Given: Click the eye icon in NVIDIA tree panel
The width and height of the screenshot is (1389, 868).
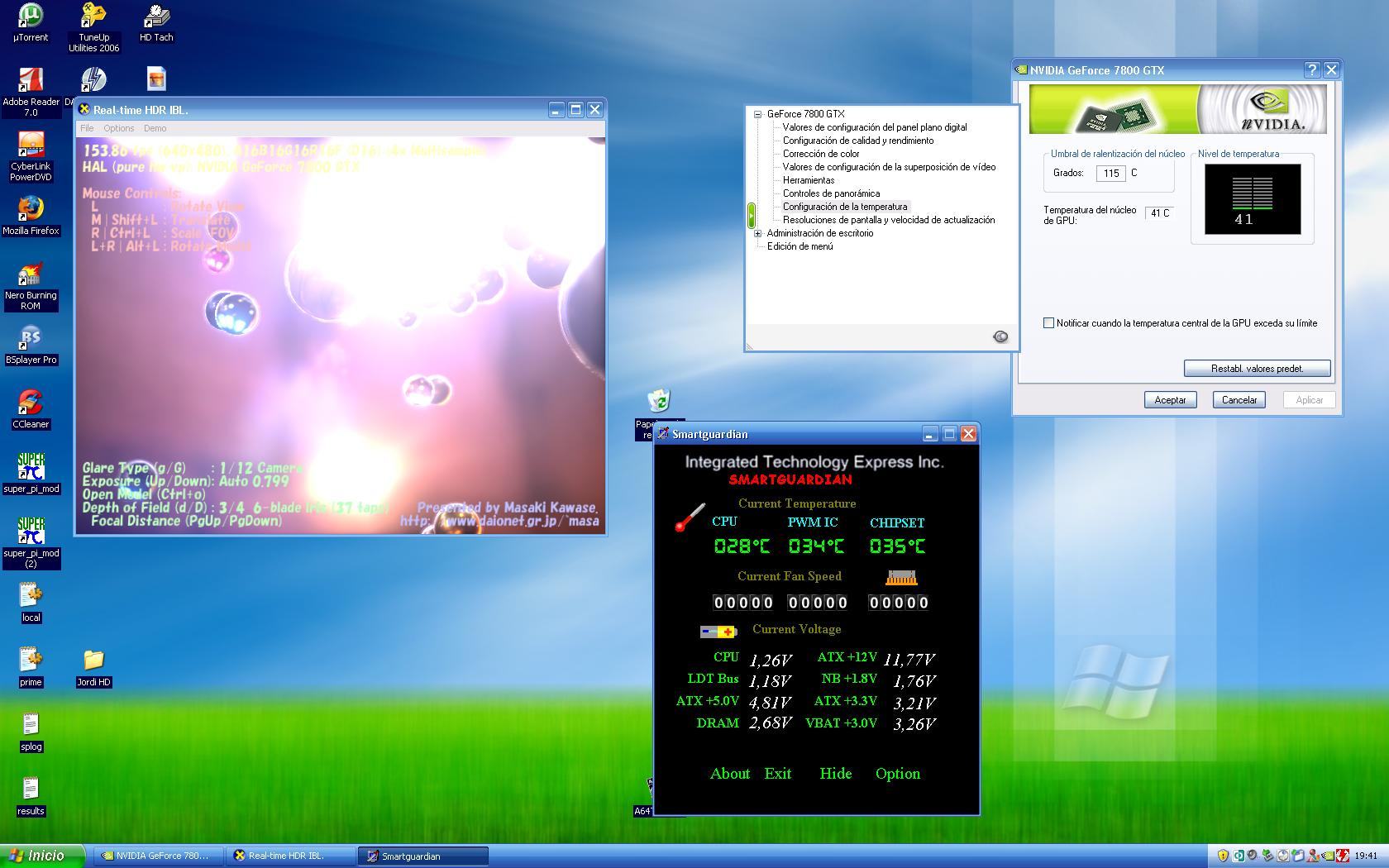Looking at the screenshot, I should [1000, 336].
